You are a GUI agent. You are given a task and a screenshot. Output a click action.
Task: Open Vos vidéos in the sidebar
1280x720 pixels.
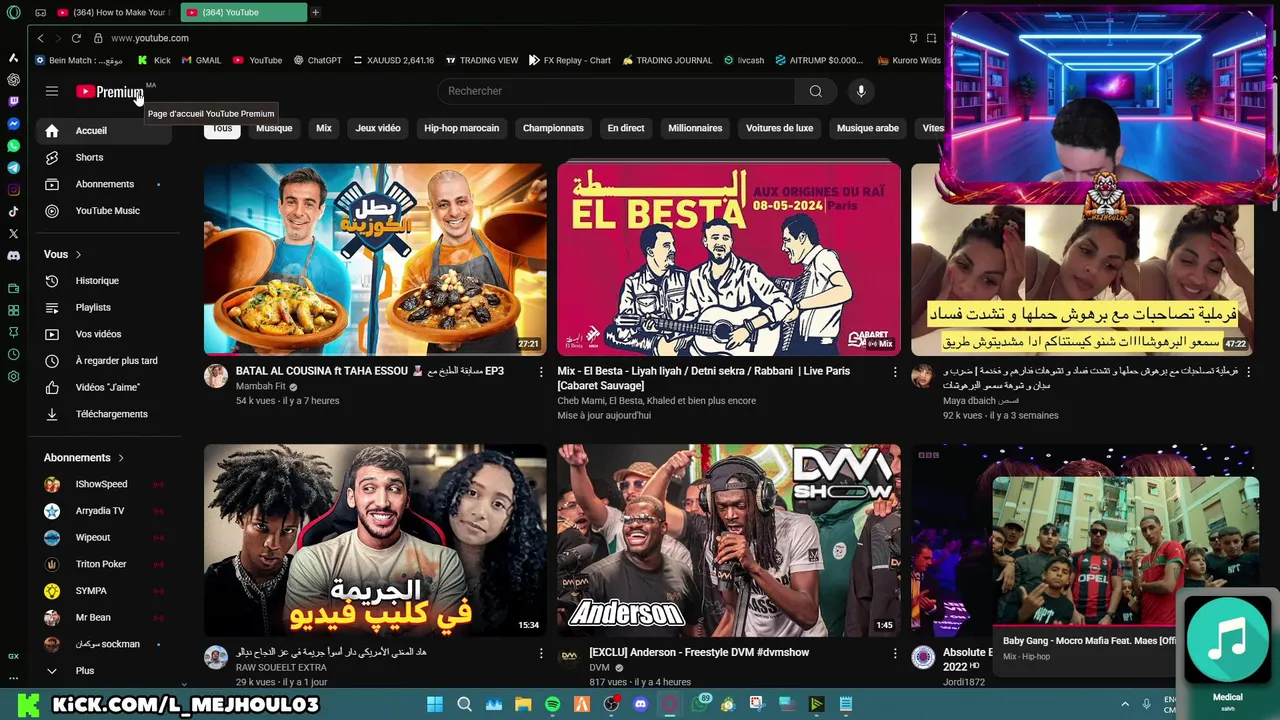click(104, 334)
